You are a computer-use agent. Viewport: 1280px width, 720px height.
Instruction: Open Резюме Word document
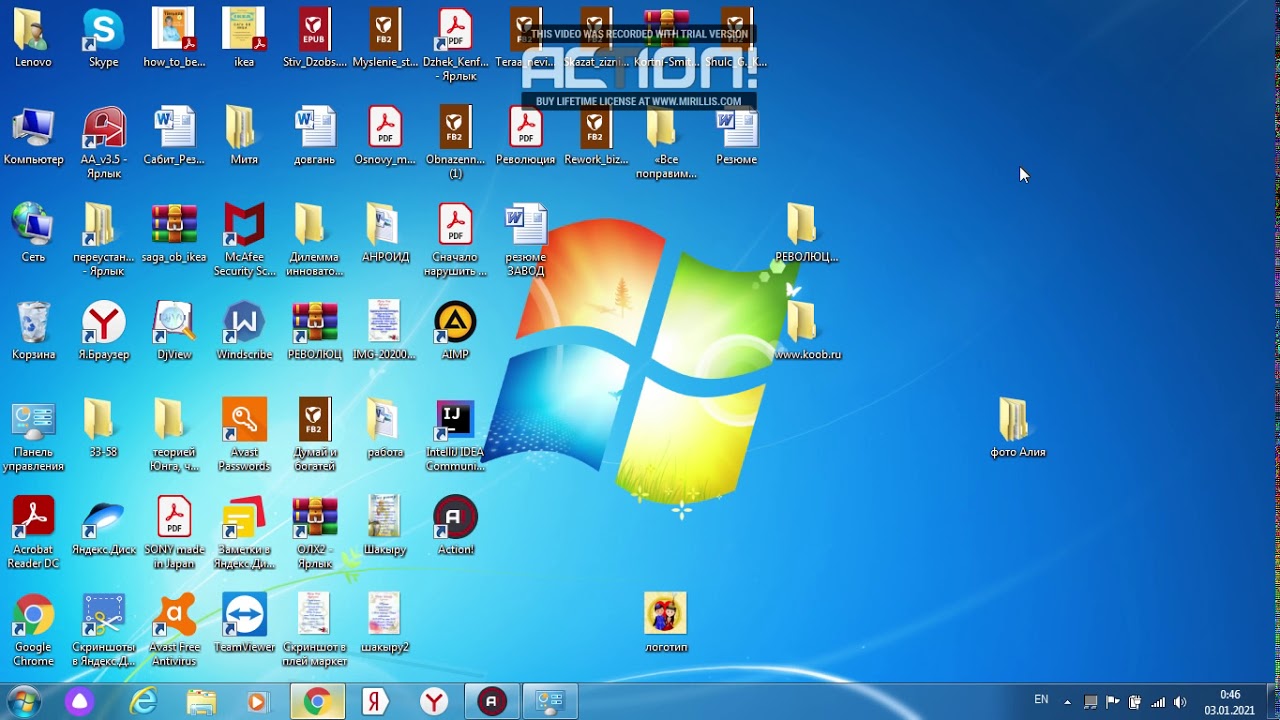(x=736, y=135)
